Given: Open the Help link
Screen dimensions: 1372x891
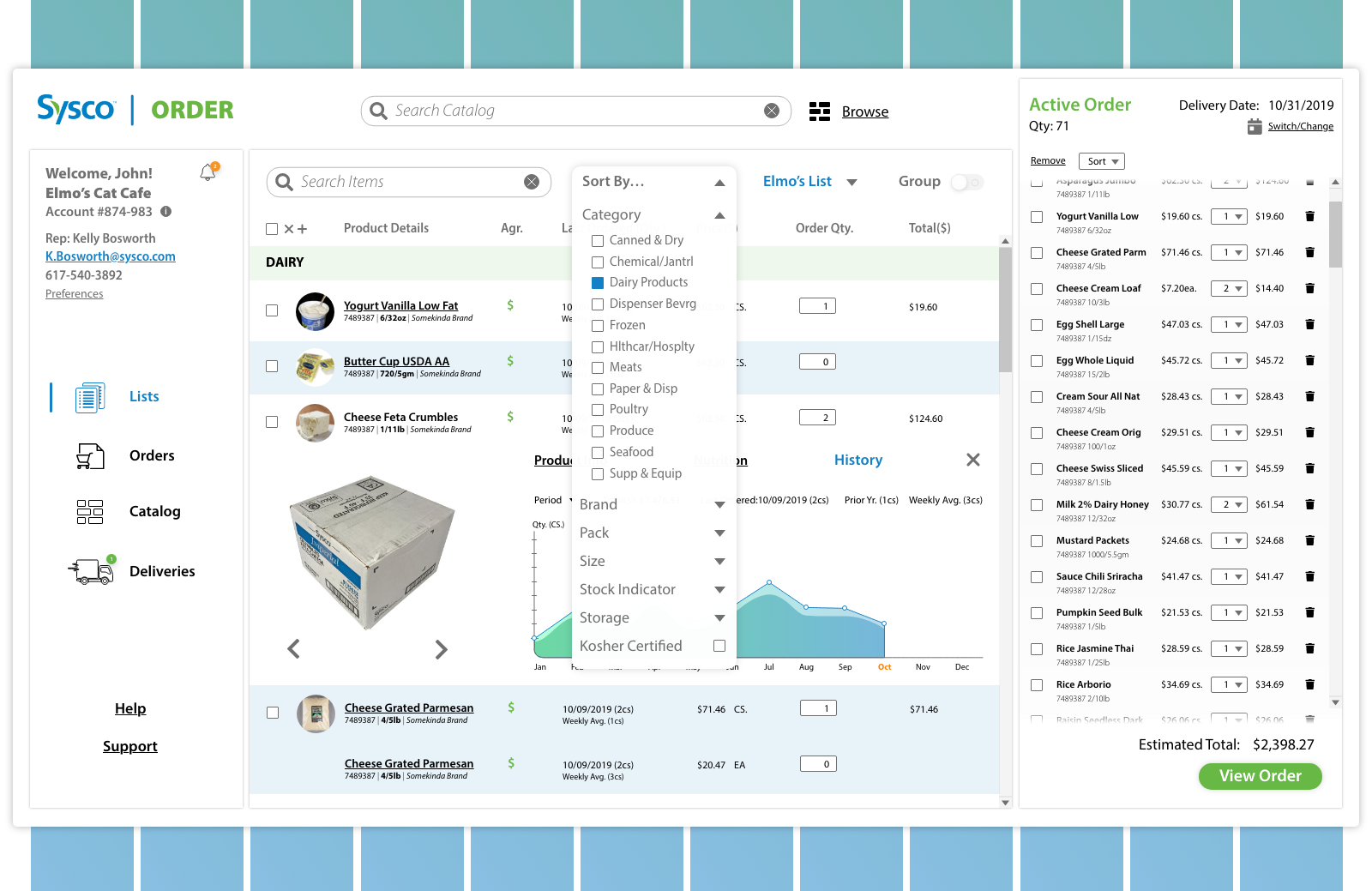Looking at the screenshot, I should coord(130,708).
